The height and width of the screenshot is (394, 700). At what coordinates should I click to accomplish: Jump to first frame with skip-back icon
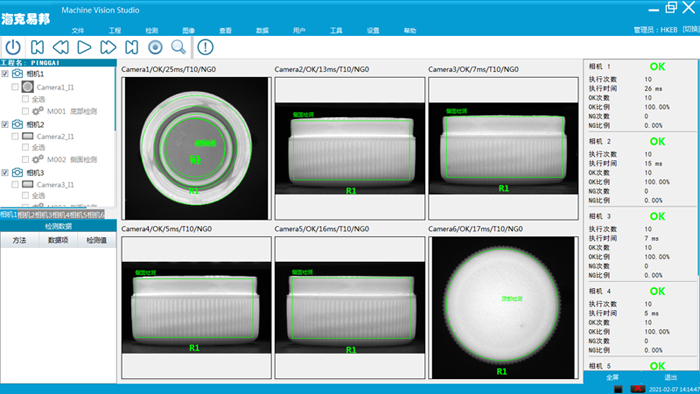pos(37,47)
